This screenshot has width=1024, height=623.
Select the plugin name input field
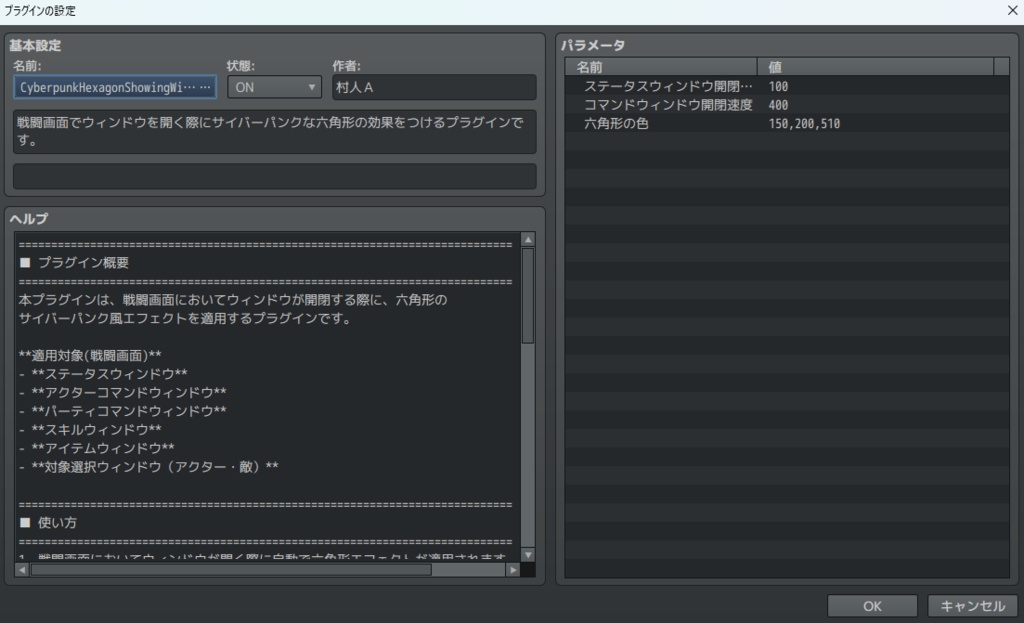[110, 87]
